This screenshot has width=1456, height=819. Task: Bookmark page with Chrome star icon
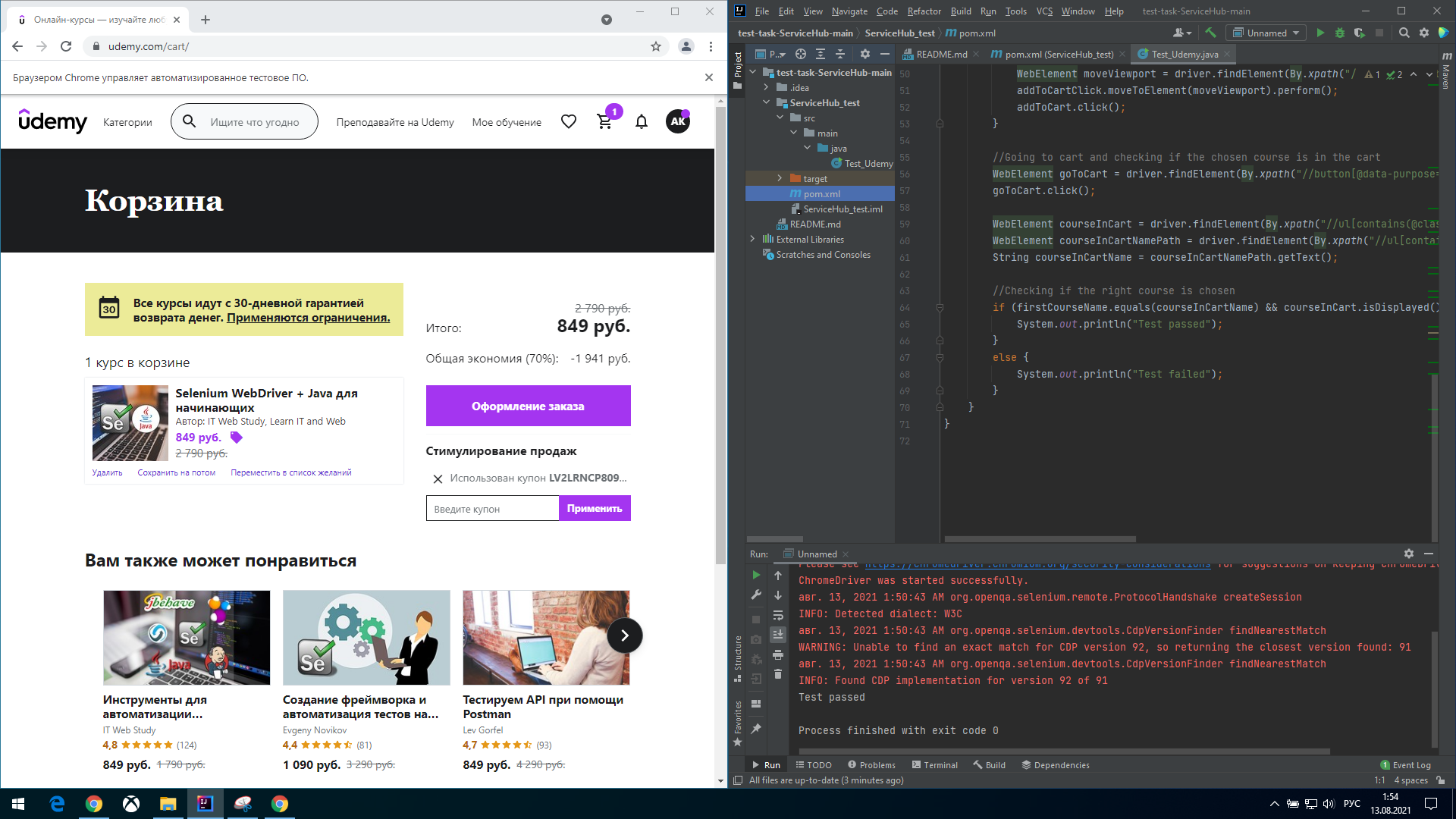click(656, 46)
